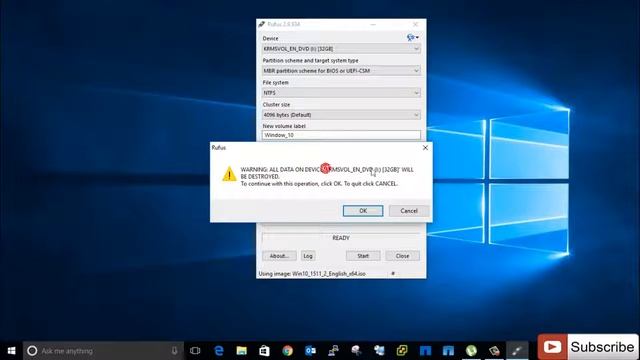Image resolution: width=640 pixels, height=360 pixels.
Task: Click the Cortana microphone icon
Action: pos(174,351)
